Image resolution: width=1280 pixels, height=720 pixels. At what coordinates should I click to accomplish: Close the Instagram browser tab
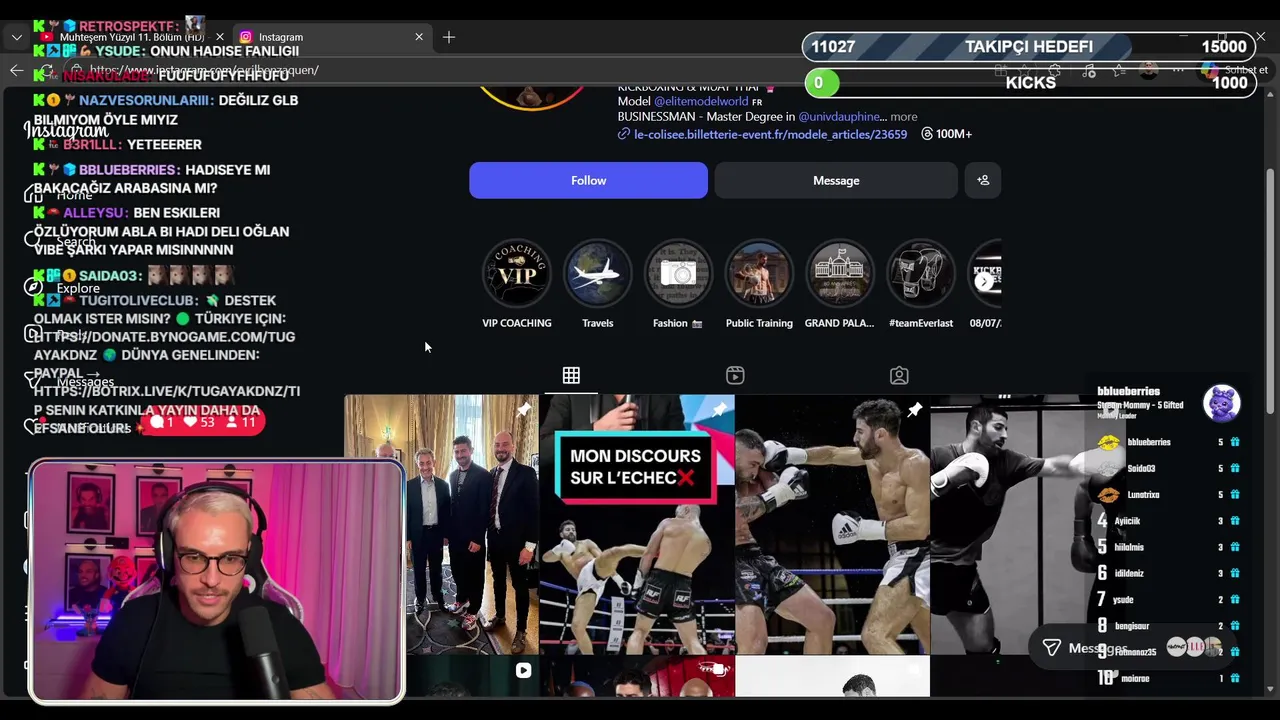419,37
